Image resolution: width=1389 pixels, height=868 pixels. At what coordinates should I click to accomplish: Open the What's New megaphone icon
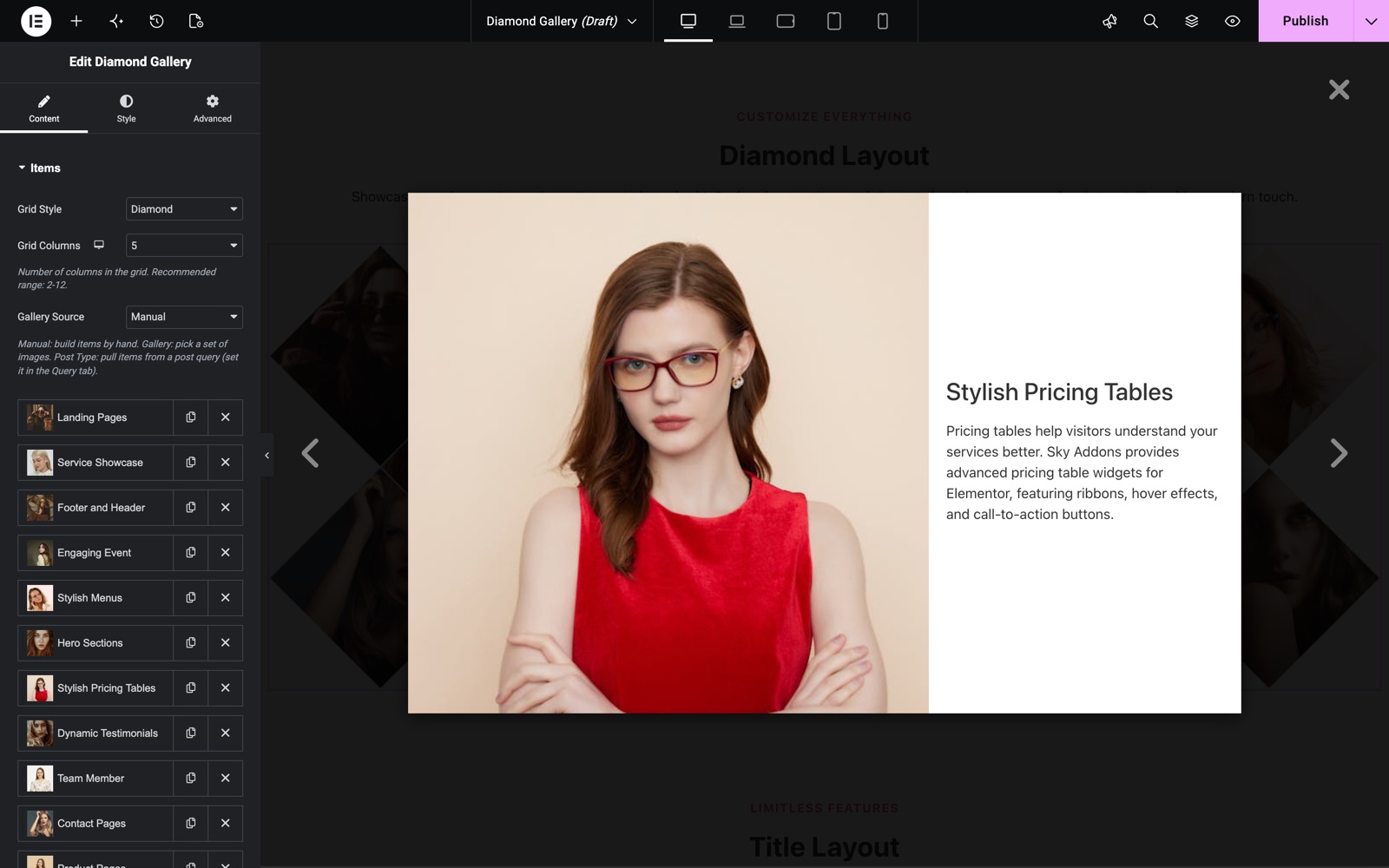tap(1109, 21)
